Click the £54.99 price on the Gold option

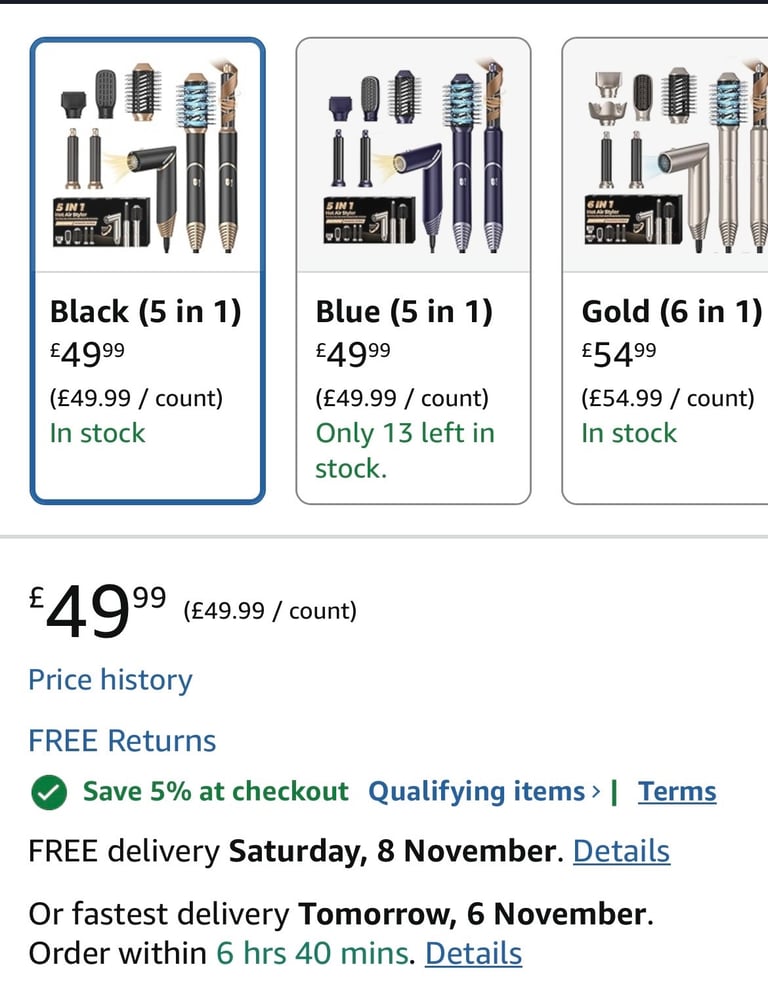point(619,353)
